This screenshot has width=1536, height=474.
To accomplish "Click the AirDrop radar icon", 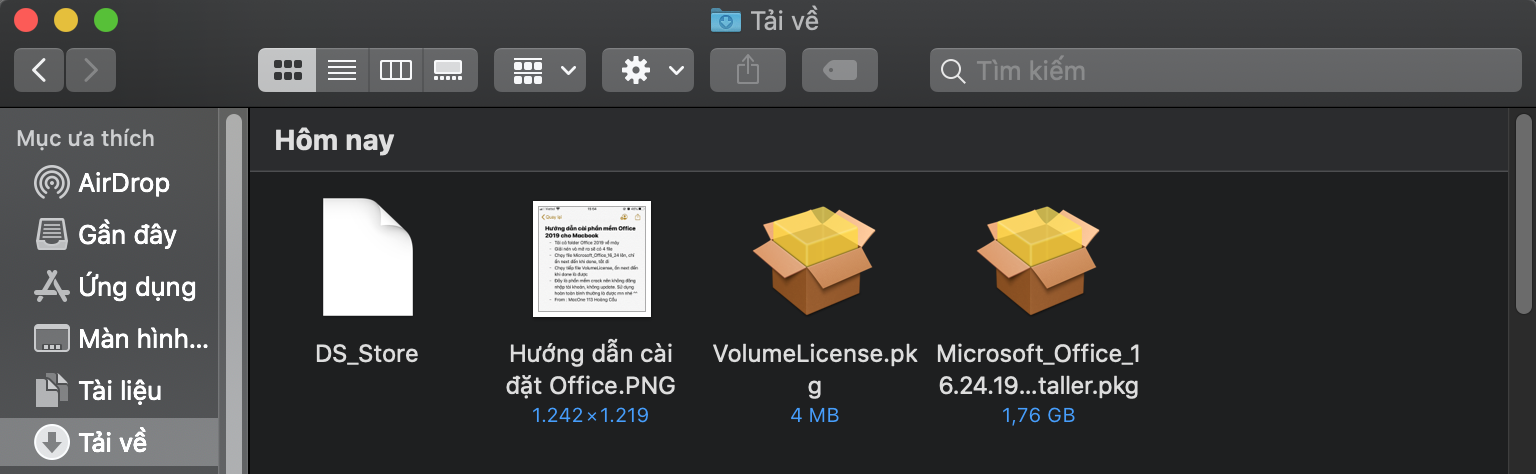I will point(51,183).
